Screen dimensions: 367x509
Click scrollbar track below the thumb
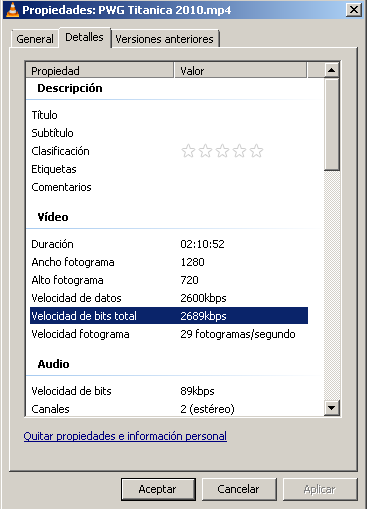coord(331,285)
